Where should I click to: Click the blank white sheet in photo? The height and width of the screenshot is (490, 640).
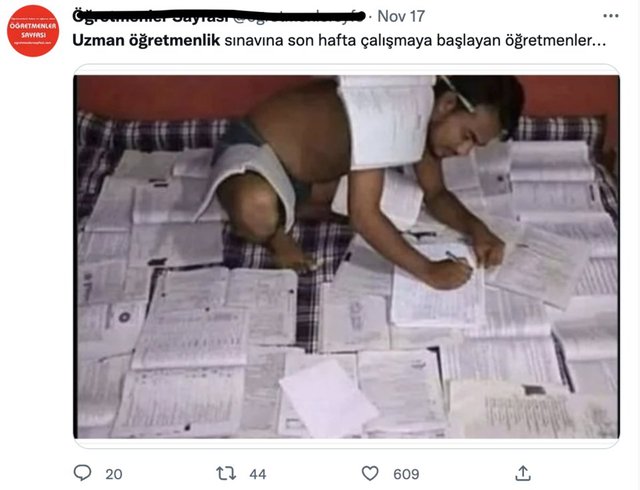point(328,399)
